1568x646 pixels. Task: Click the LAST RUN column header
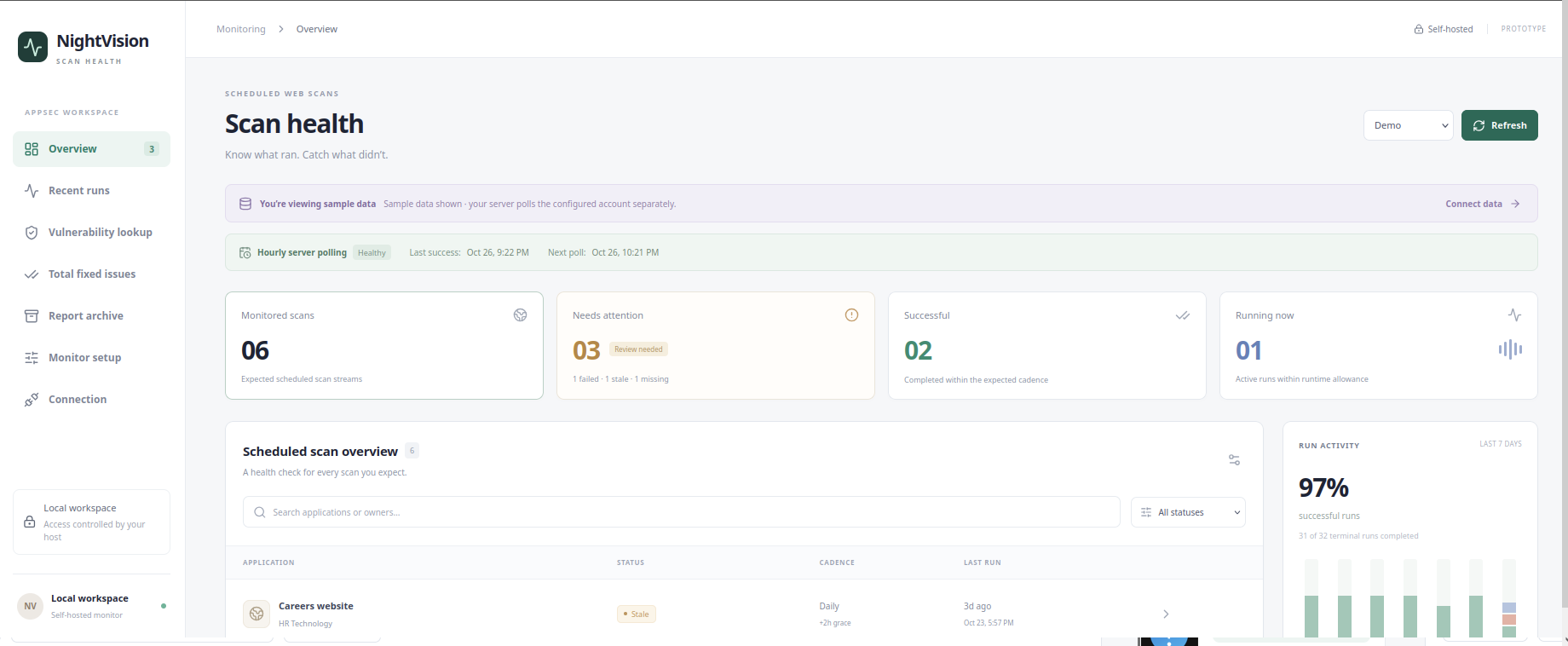coord(983,562)
